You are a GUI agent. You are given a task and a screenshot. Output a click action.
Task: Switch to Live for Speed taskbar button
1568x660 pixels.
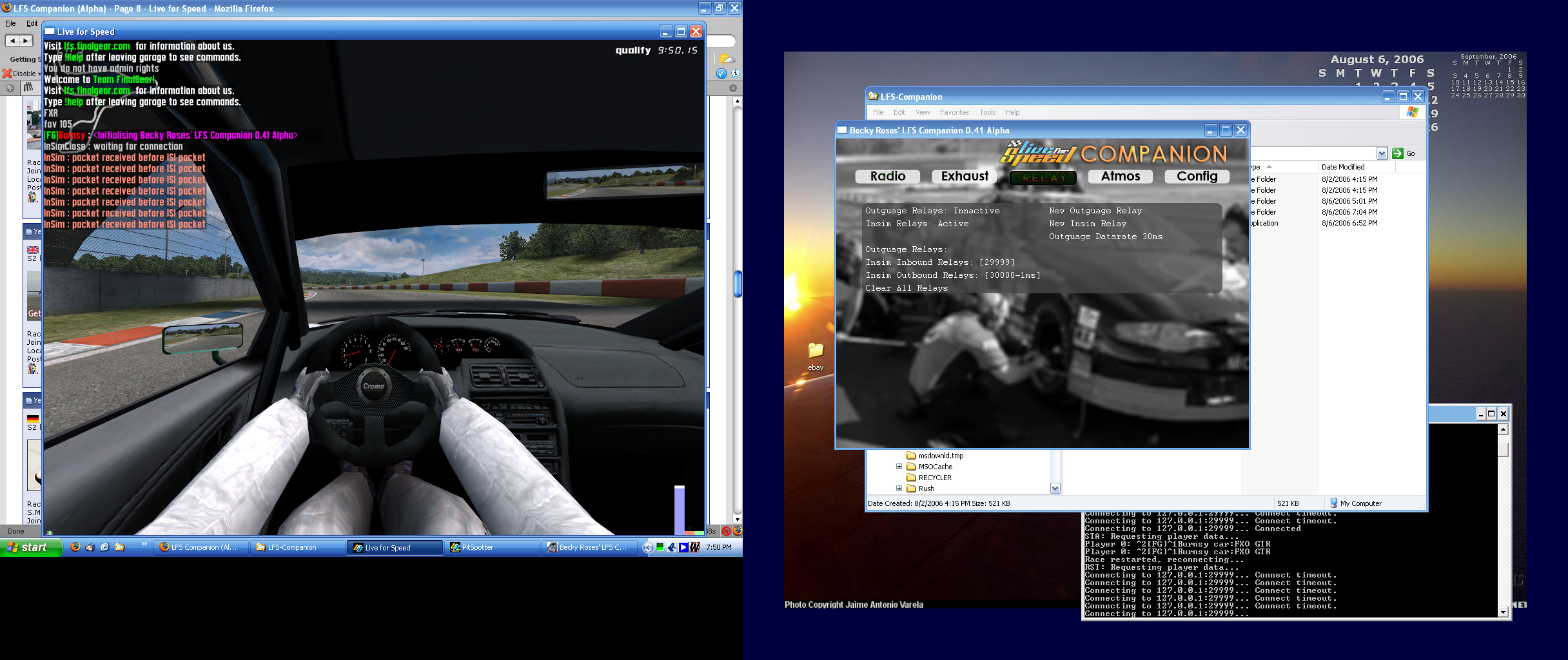point(395,547)
